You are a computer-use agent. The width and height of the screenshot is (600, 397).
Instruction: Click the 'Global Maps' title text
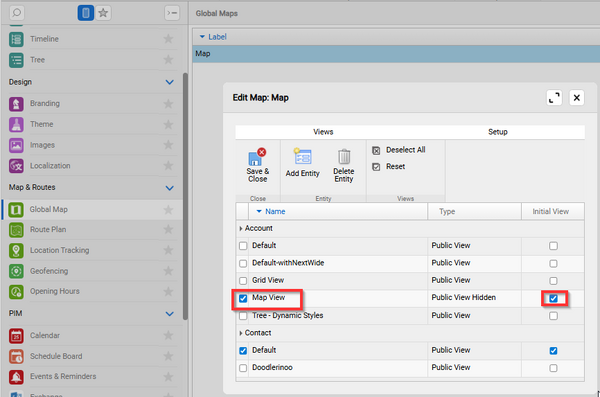click(x=217, y=13)
